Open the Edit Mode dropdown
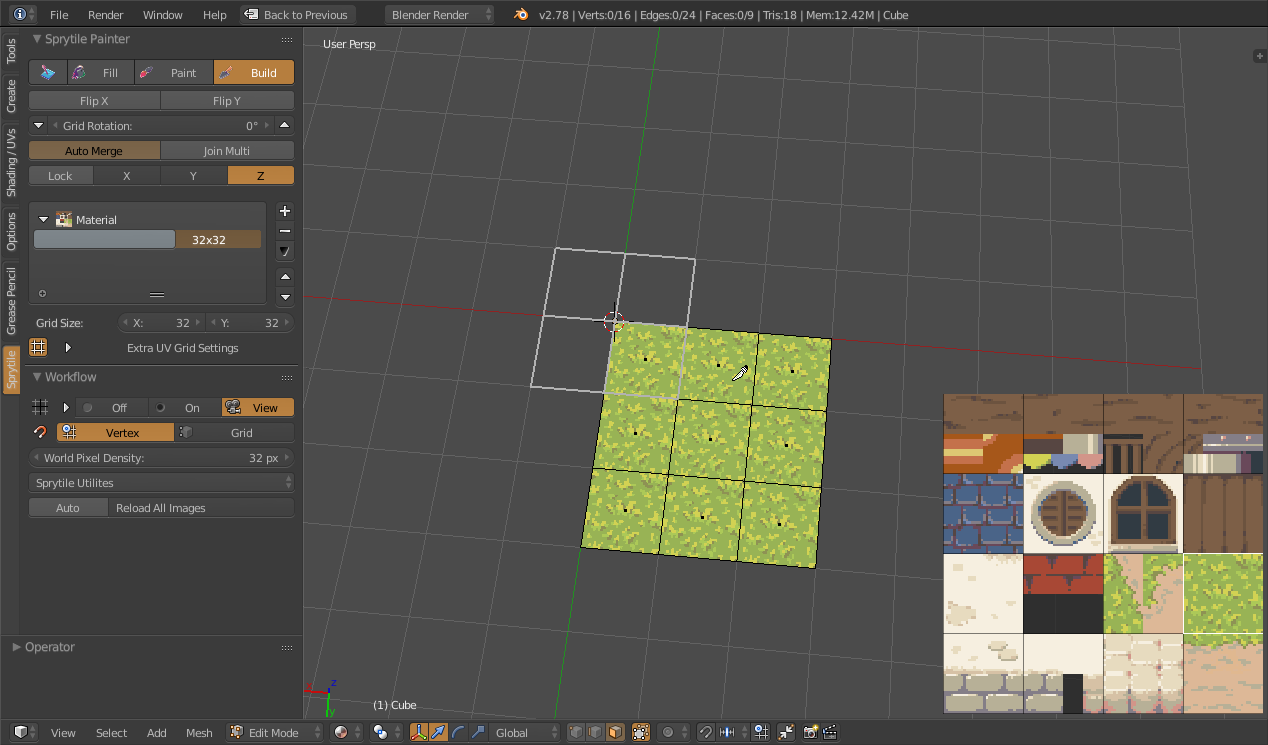This screenshot has height=745, width=1268. point(275,732)
